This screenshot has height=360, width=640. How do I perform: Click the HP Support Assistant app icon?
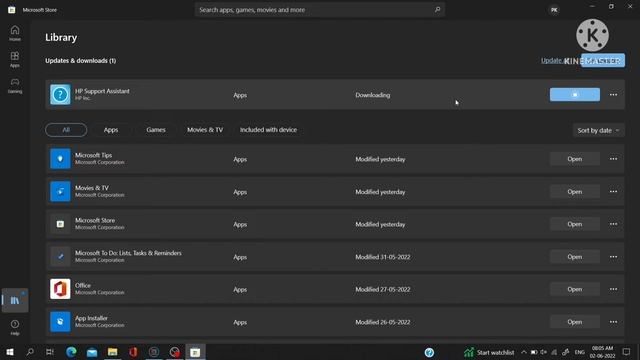60,95
